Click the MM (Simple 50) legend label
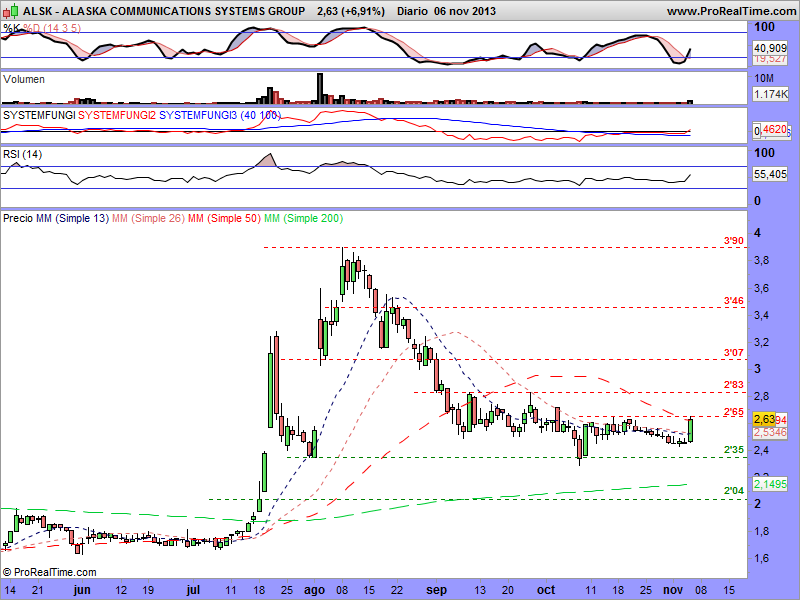 [x=224, y=218]
